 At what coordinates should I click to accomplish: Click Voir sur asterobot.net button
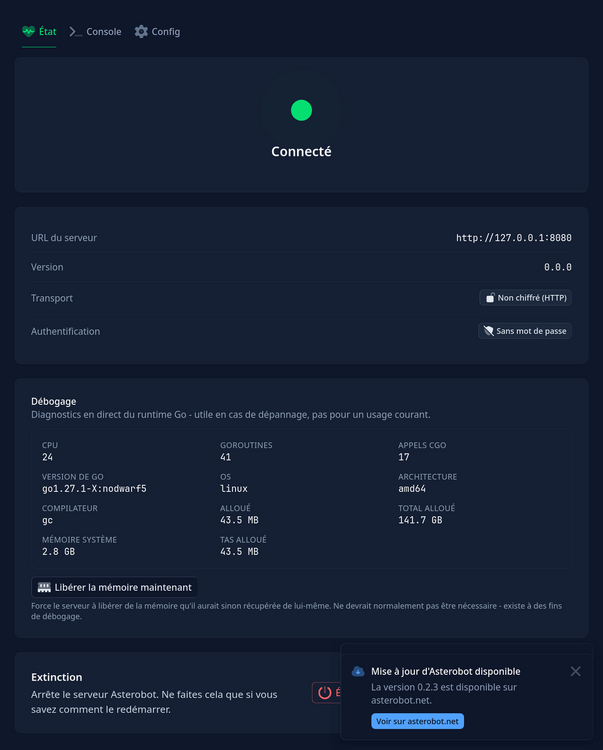(417, 721)
